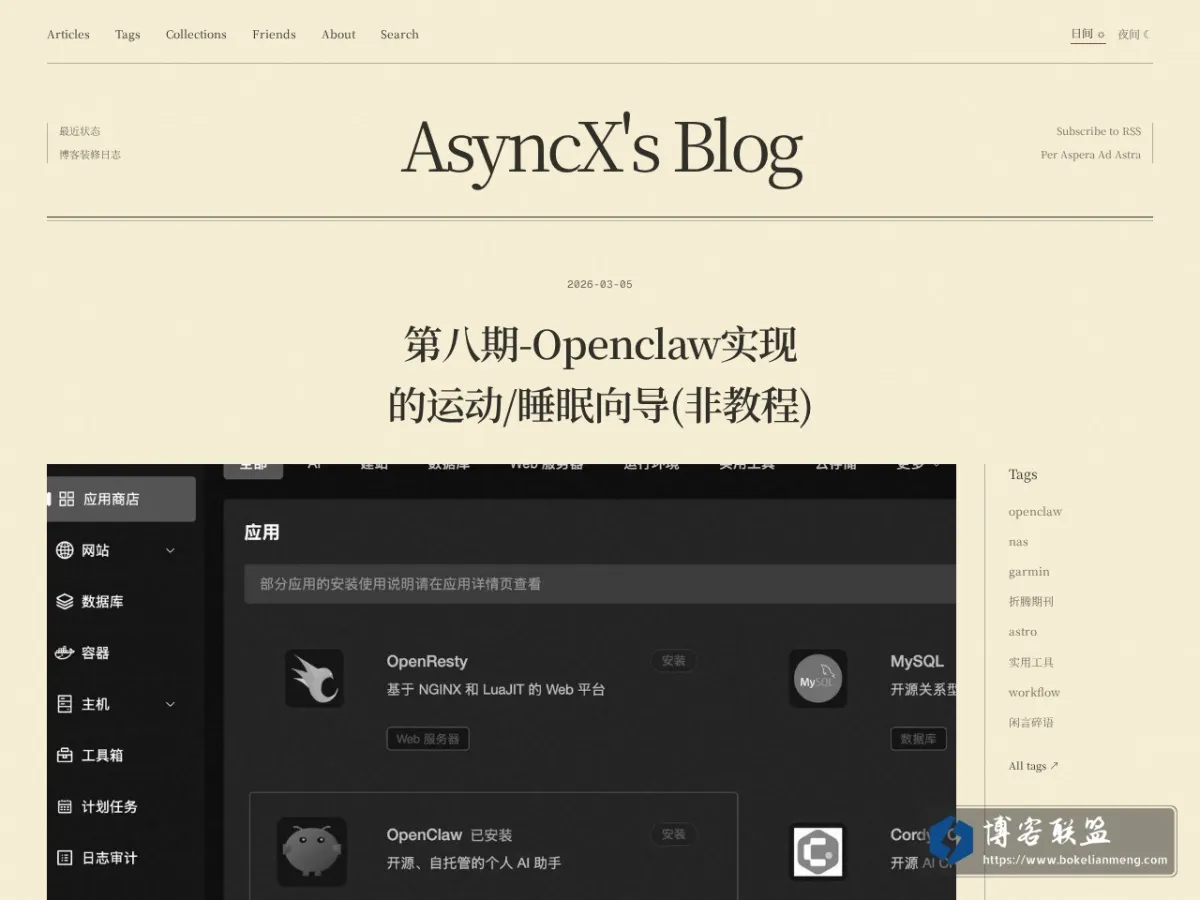Open the About page
Viewport: 1200px width, 900px height.
click(339, 34)
